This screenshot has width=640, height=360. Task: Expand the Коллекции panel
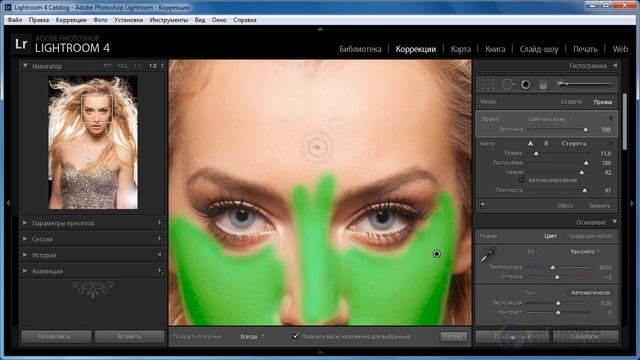click(25, 271)
